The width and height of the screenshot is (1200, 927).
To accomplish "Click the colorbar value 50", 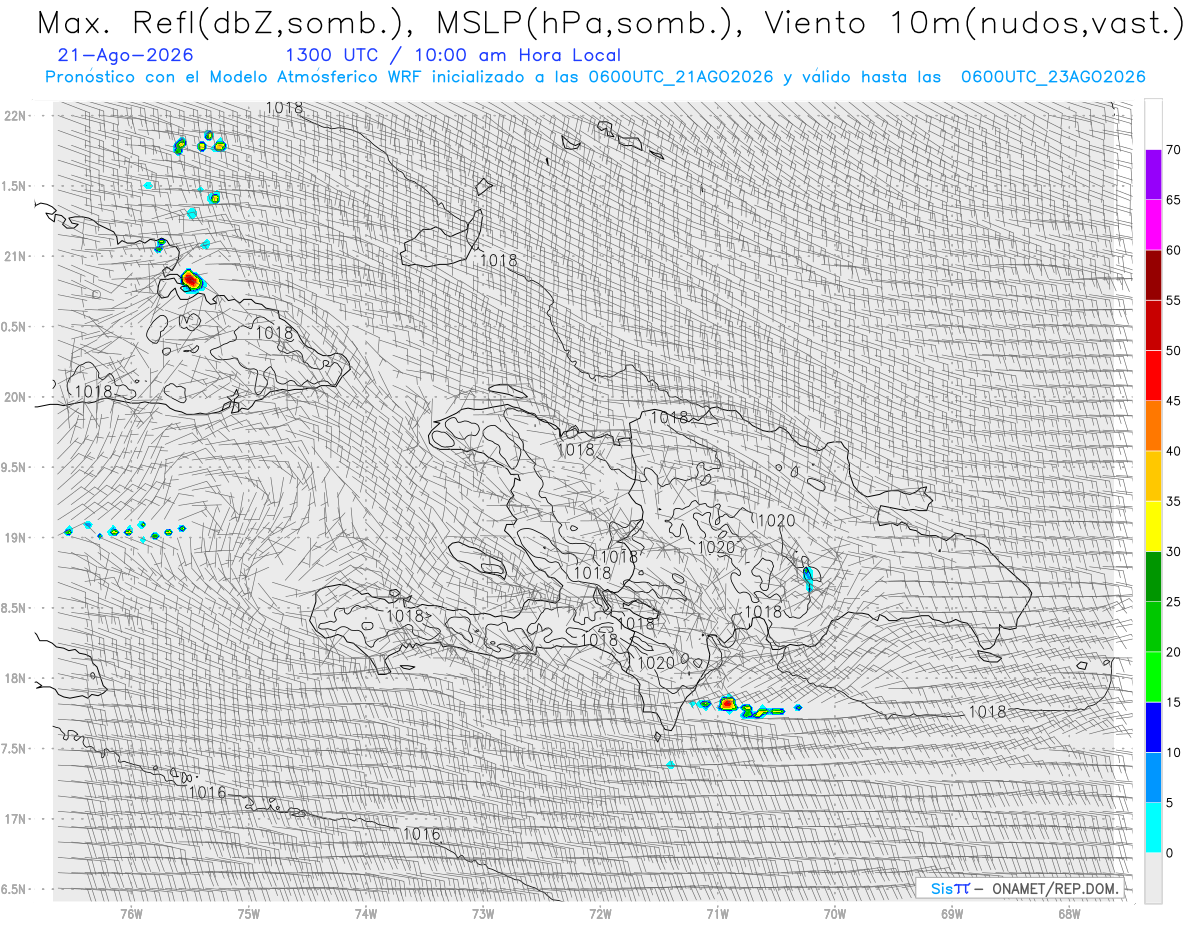I will tap(1173, 351).
